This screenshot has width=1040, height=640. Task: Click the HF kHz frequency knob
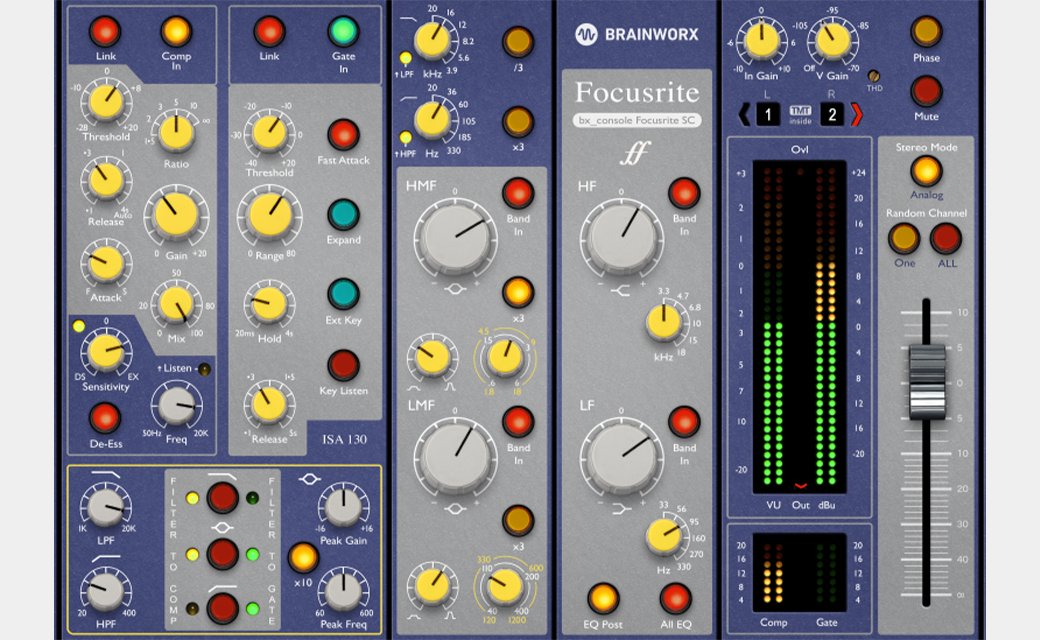[664, 322]
